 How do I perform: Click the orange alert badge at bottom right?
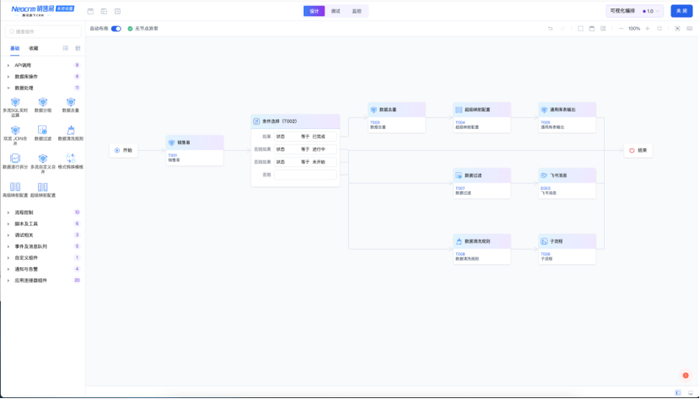686,375
